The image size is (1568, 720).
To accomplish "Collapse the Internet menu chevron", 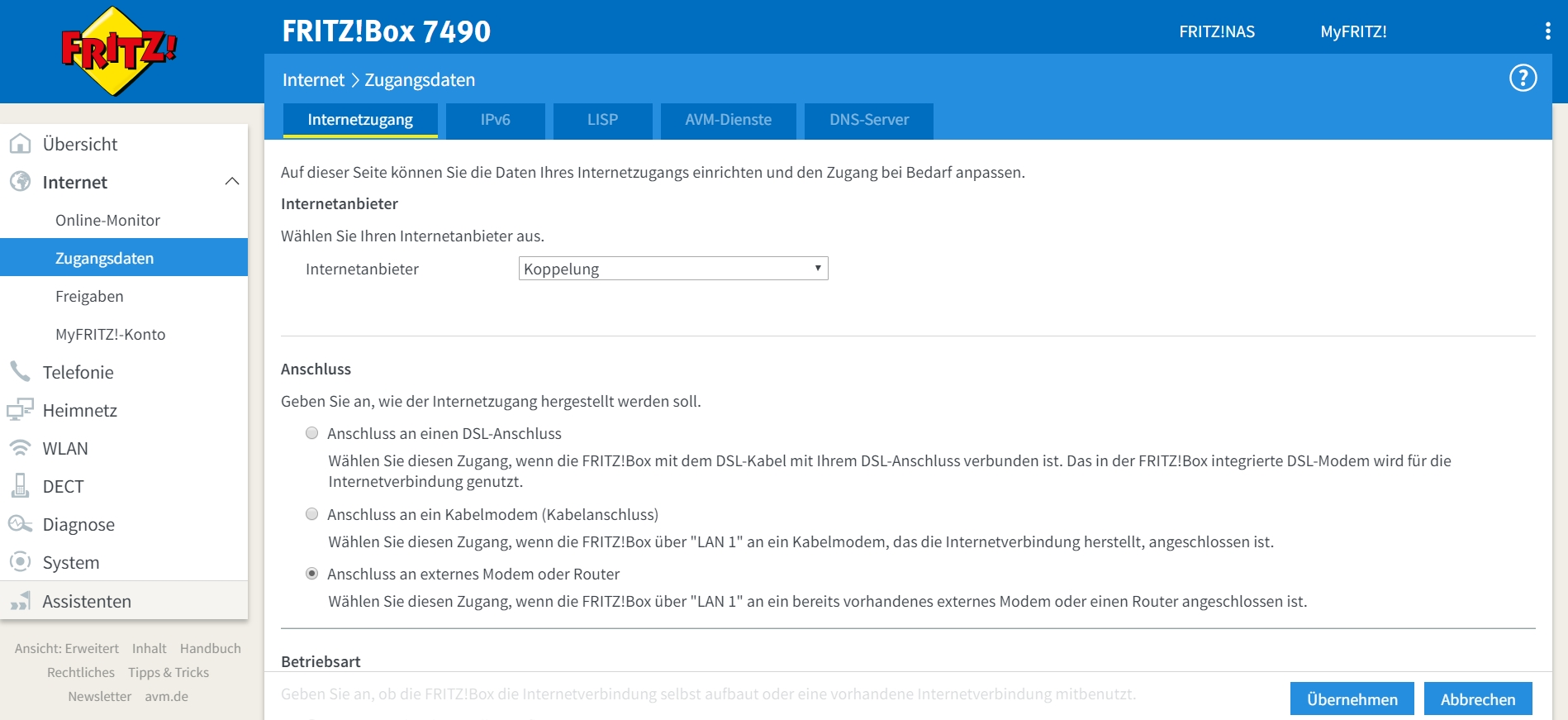I will (x=232, y=181).
